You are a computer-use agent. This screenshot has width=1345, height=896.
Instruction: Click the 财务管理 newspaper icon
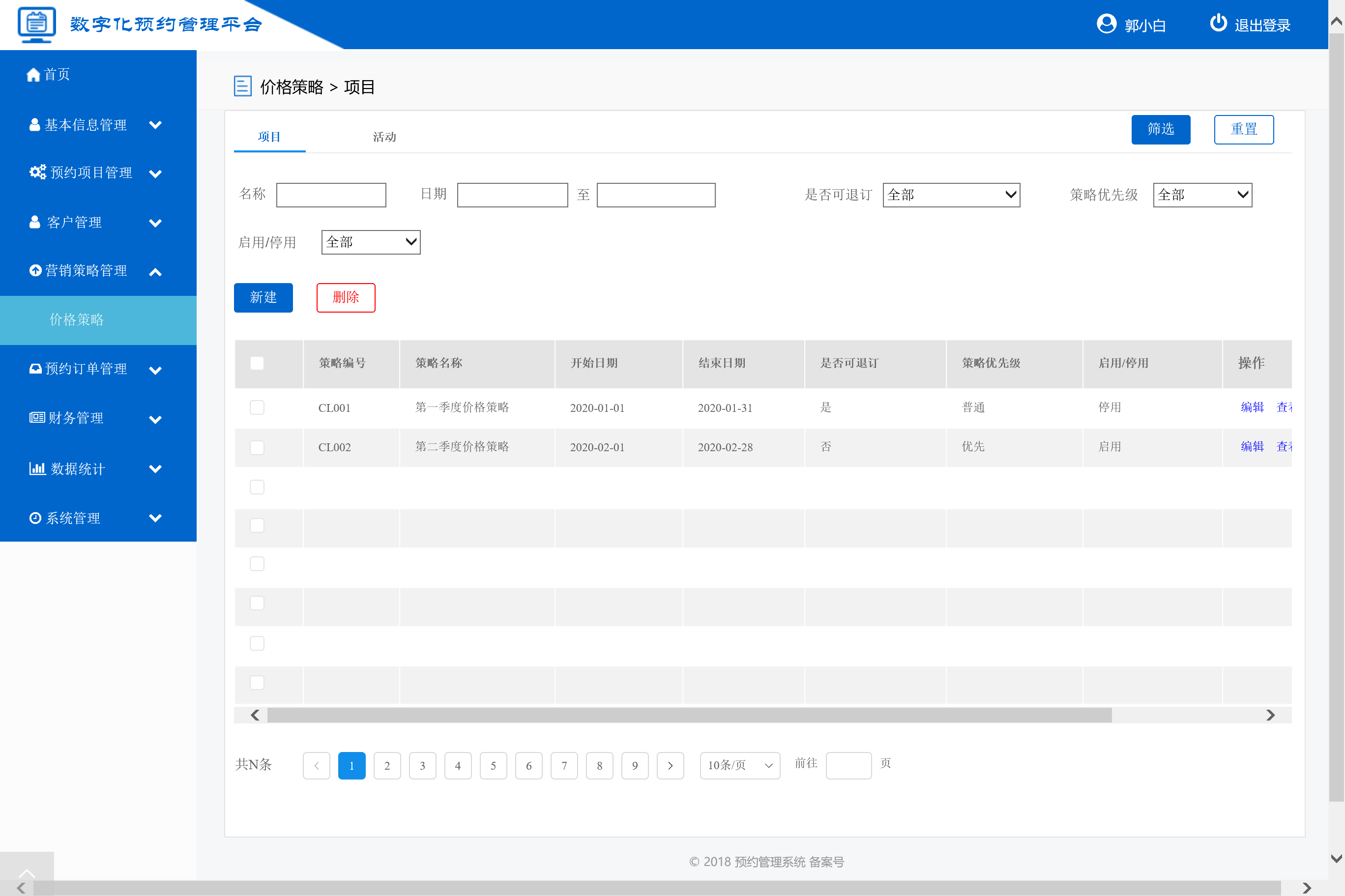point(37,418)
